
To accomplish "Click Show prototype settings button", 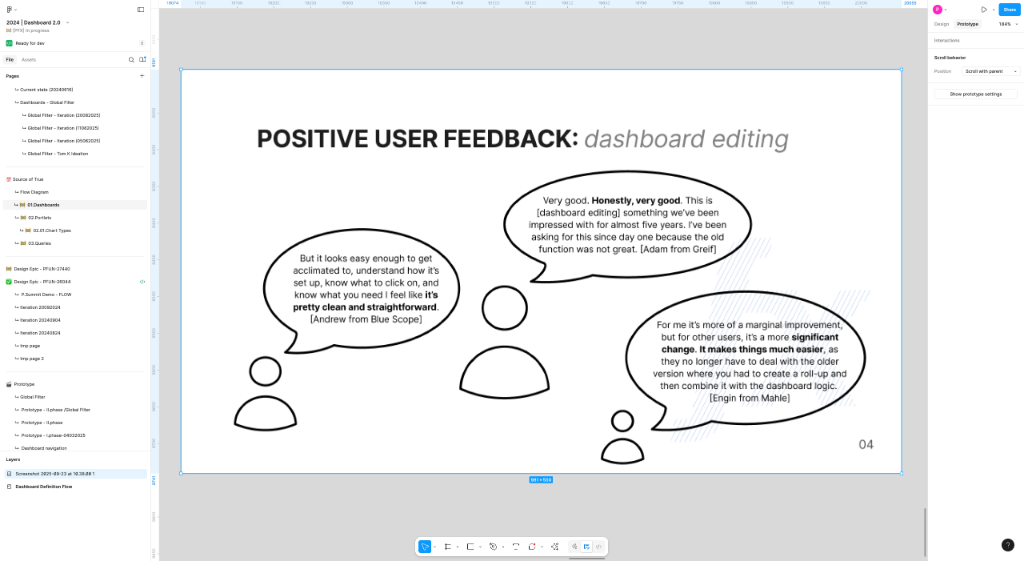I will (x=976, y=94).
